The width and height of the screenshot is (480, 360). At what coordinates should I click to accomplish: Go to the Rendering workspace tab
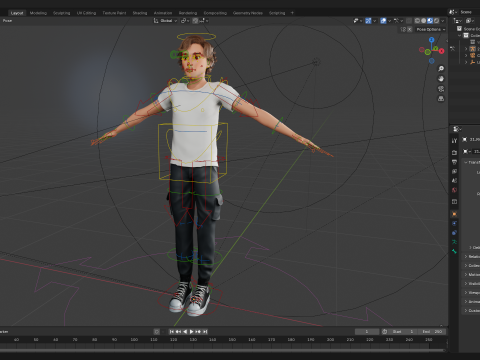[188, 13]
